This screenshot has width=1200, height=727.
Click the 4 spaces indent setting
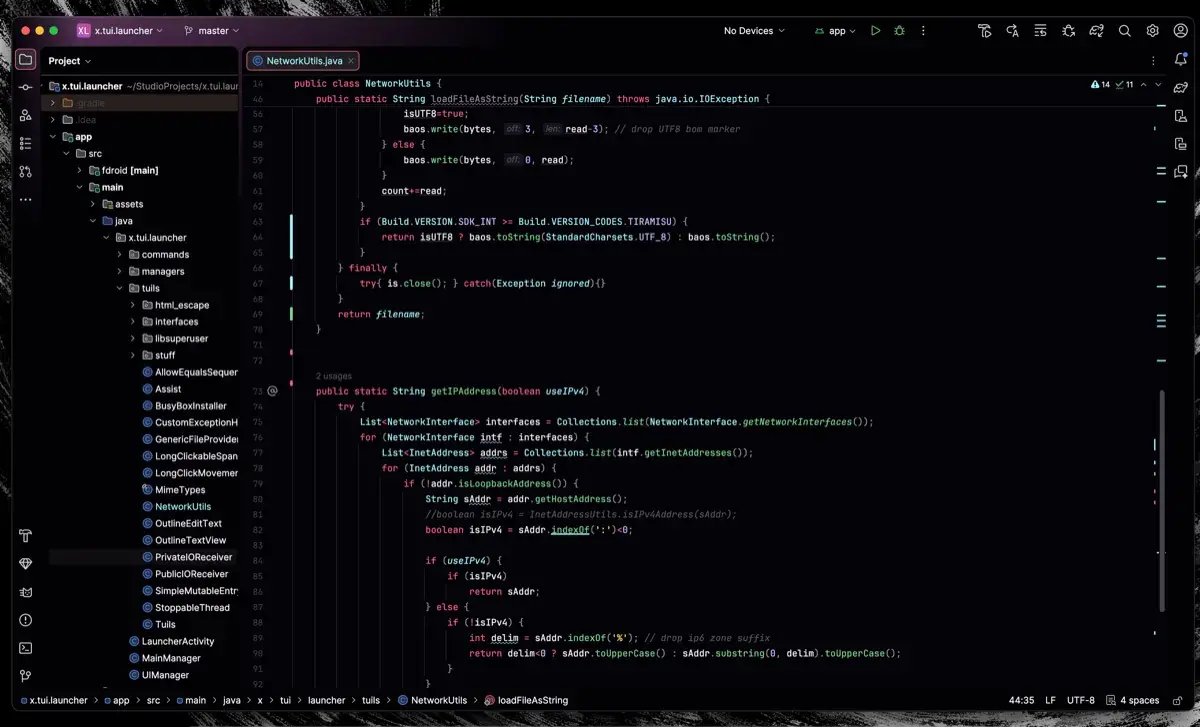coord(1131,700)
